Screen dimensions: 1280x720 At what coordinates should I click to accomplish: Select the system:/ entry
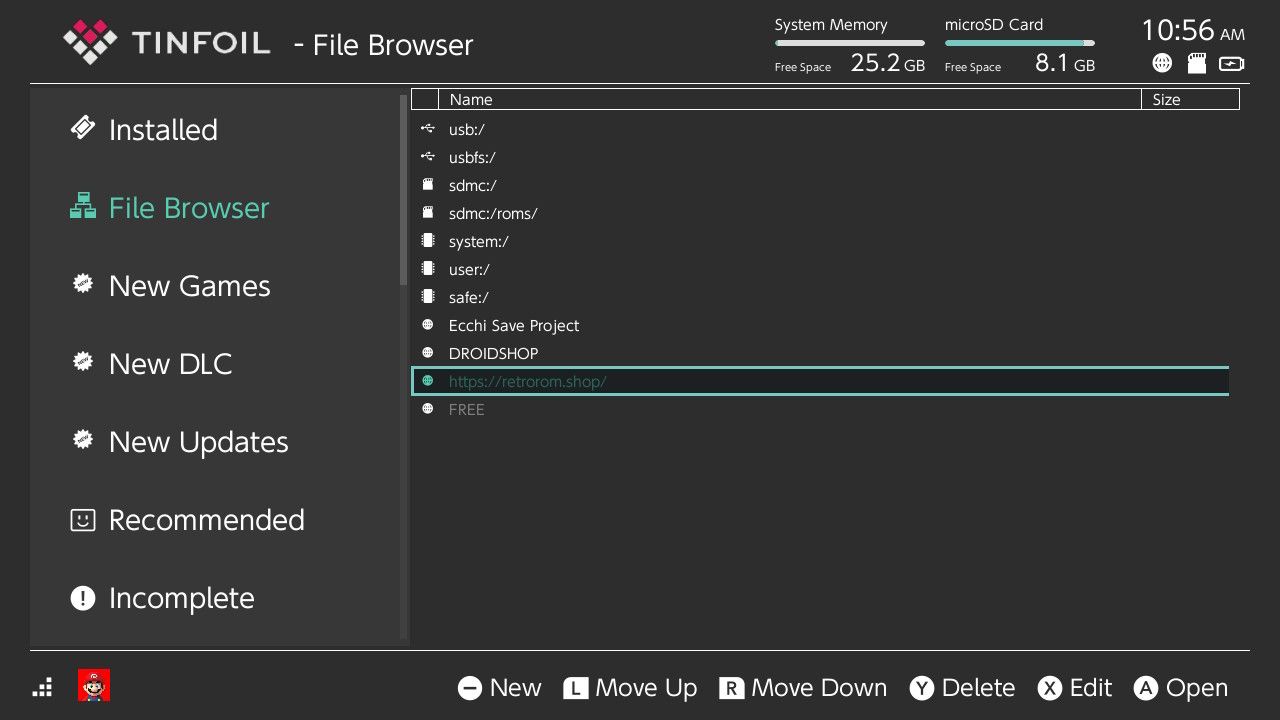click(x=820, y=241)
